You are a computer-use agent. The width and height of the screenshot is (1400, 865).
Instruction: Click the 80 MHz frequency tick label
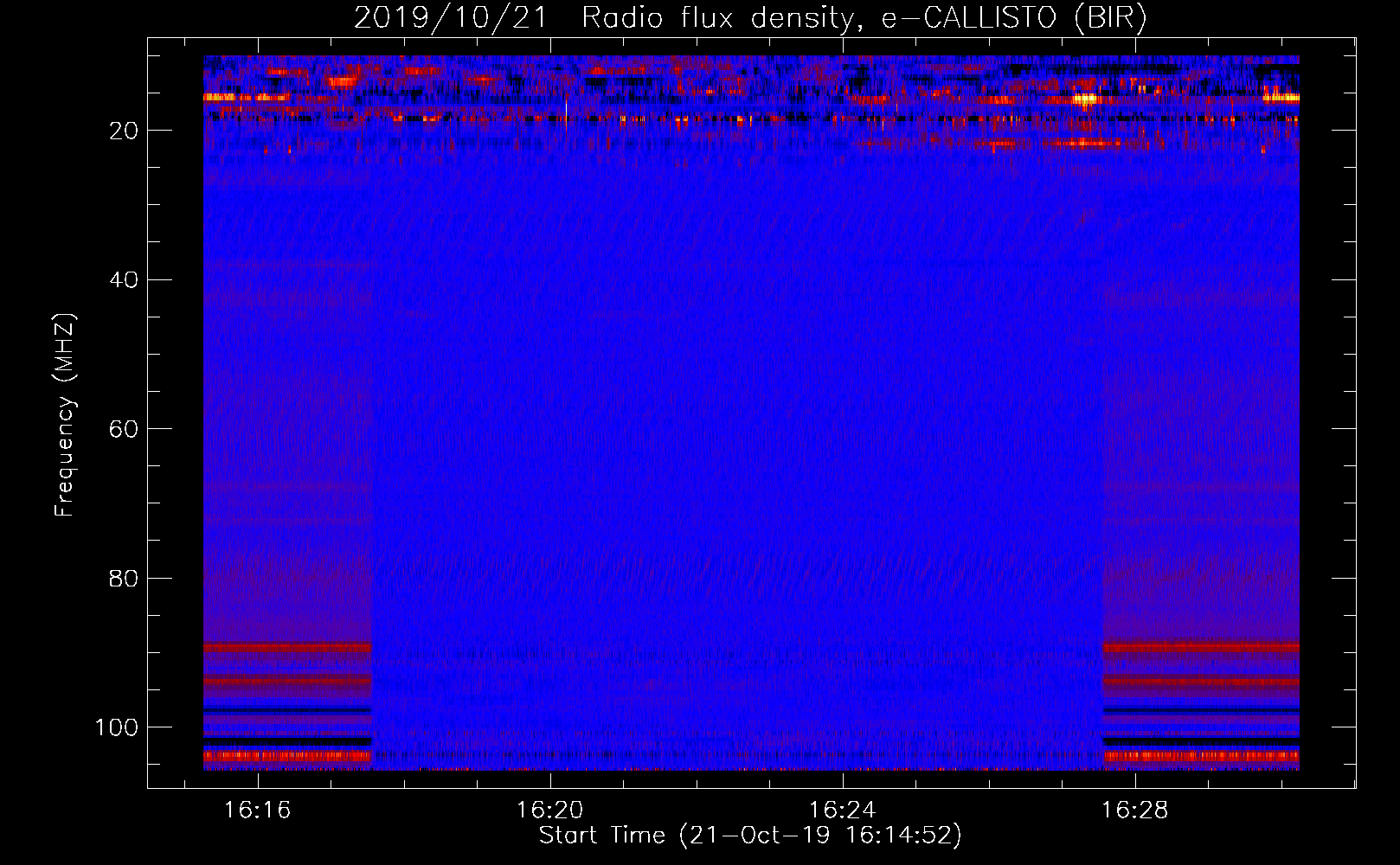(125, 578)
